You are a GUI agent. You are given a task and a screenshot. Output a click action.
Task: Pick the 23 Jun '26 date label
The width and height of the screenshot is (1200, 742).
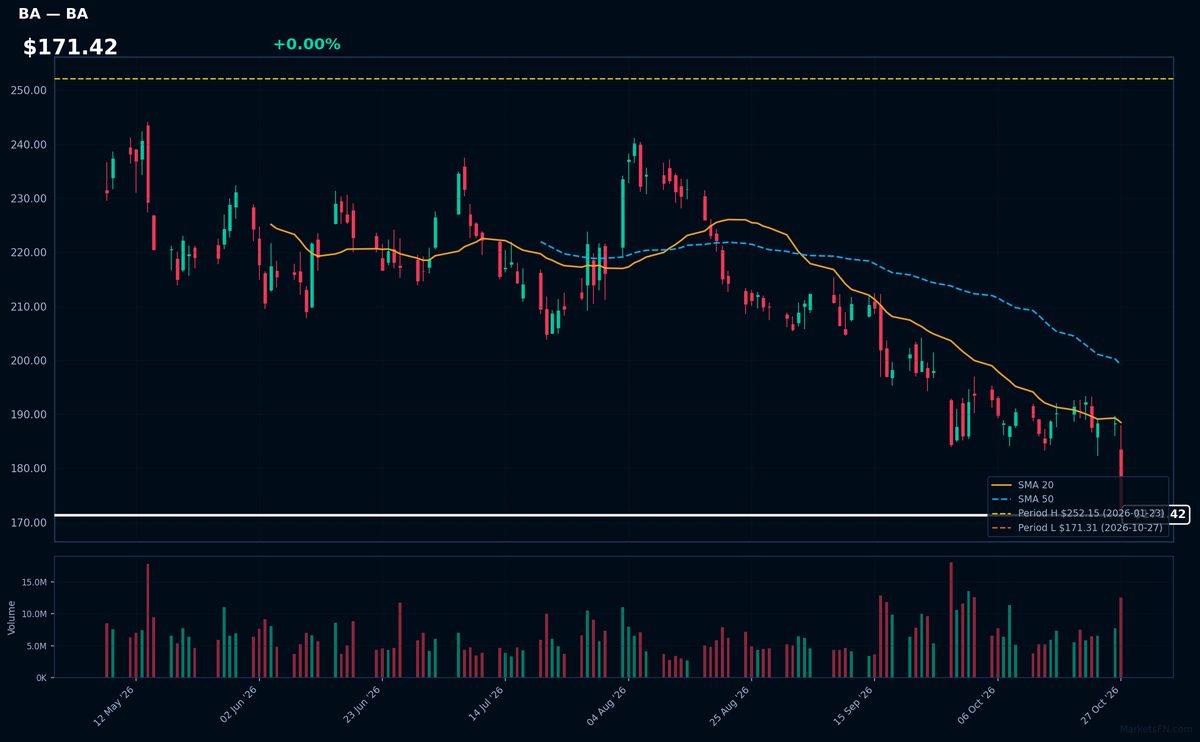(x=362, y=706)
